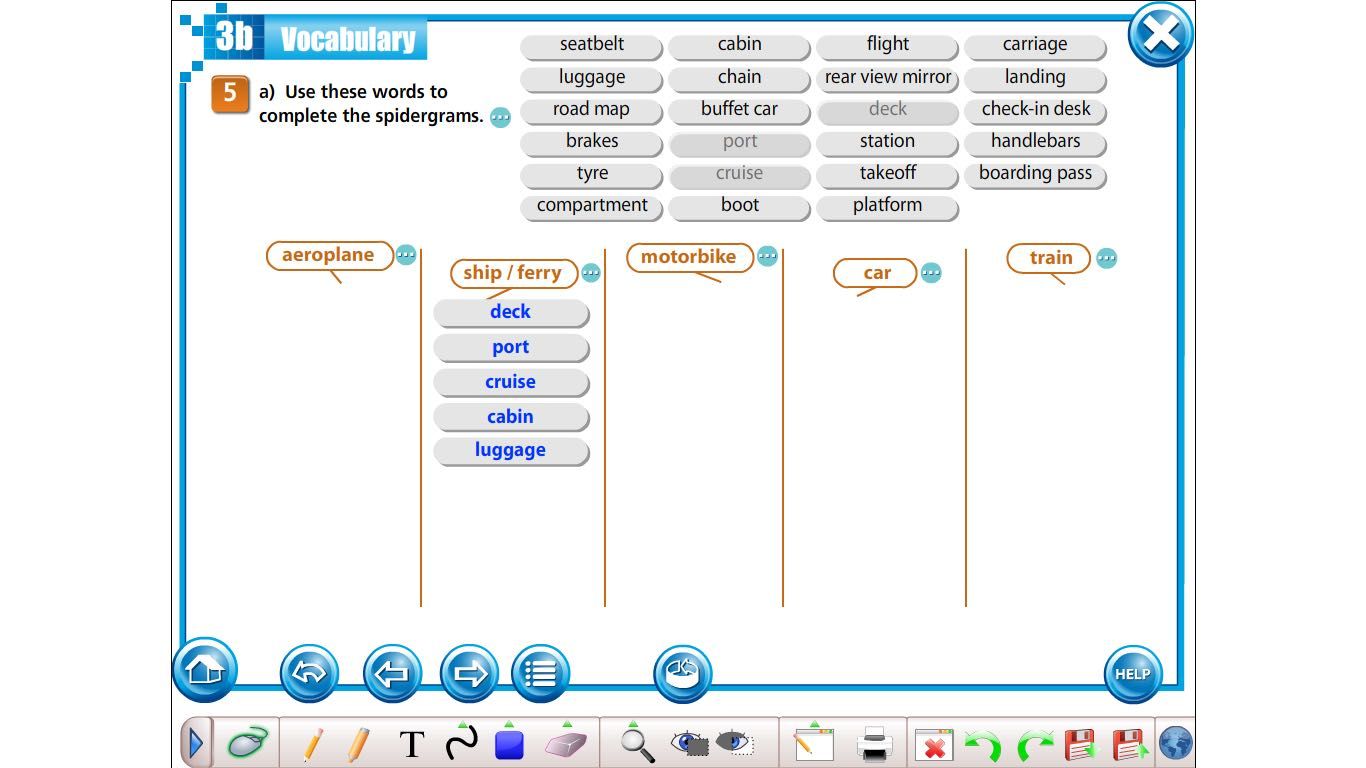Click the green undo arrow
1366x768 pixels.
point(983,745)
